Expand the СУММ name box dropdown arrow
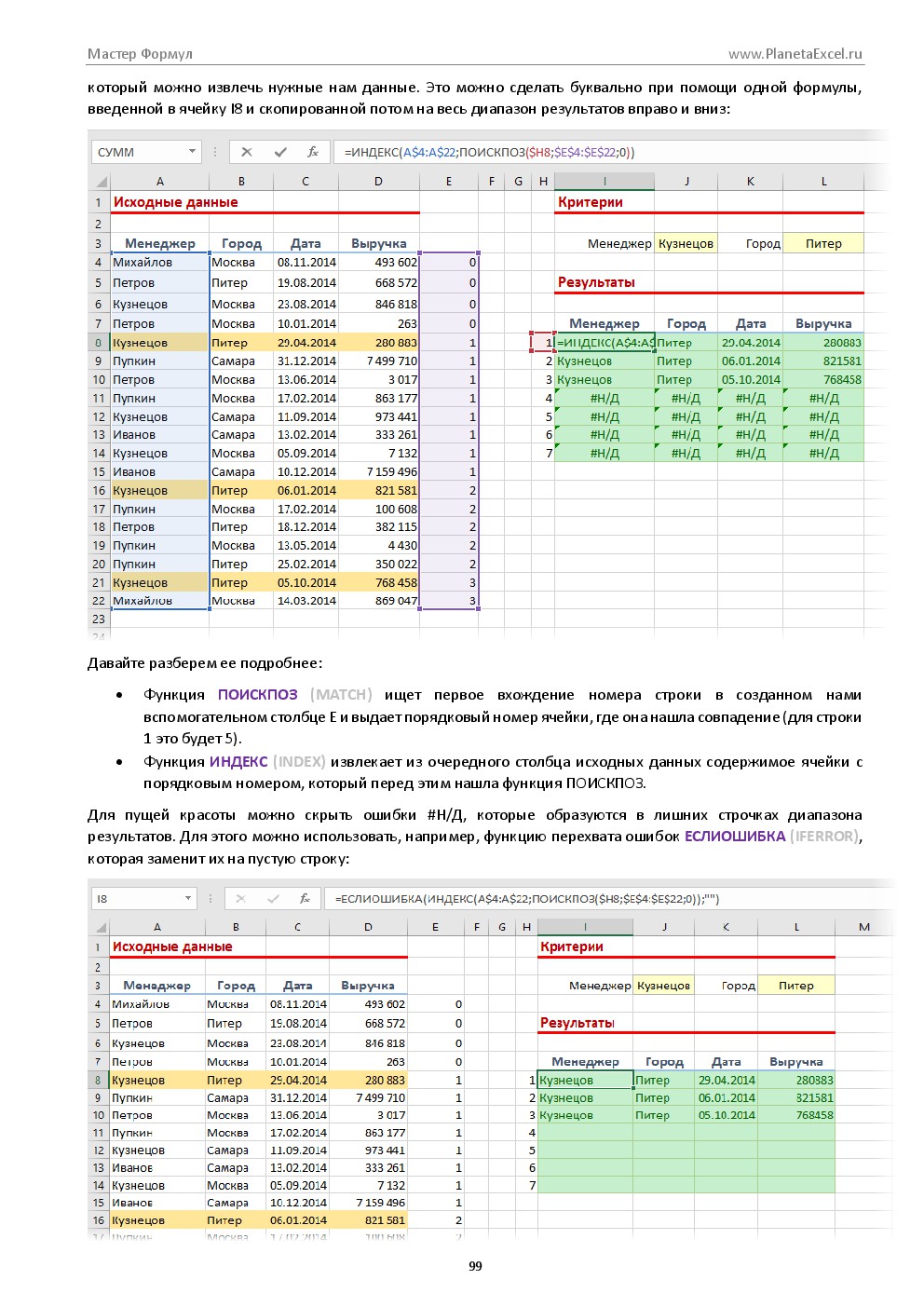Image resolution: width=924 pixels, height=1307 pixels. (192, 151)
